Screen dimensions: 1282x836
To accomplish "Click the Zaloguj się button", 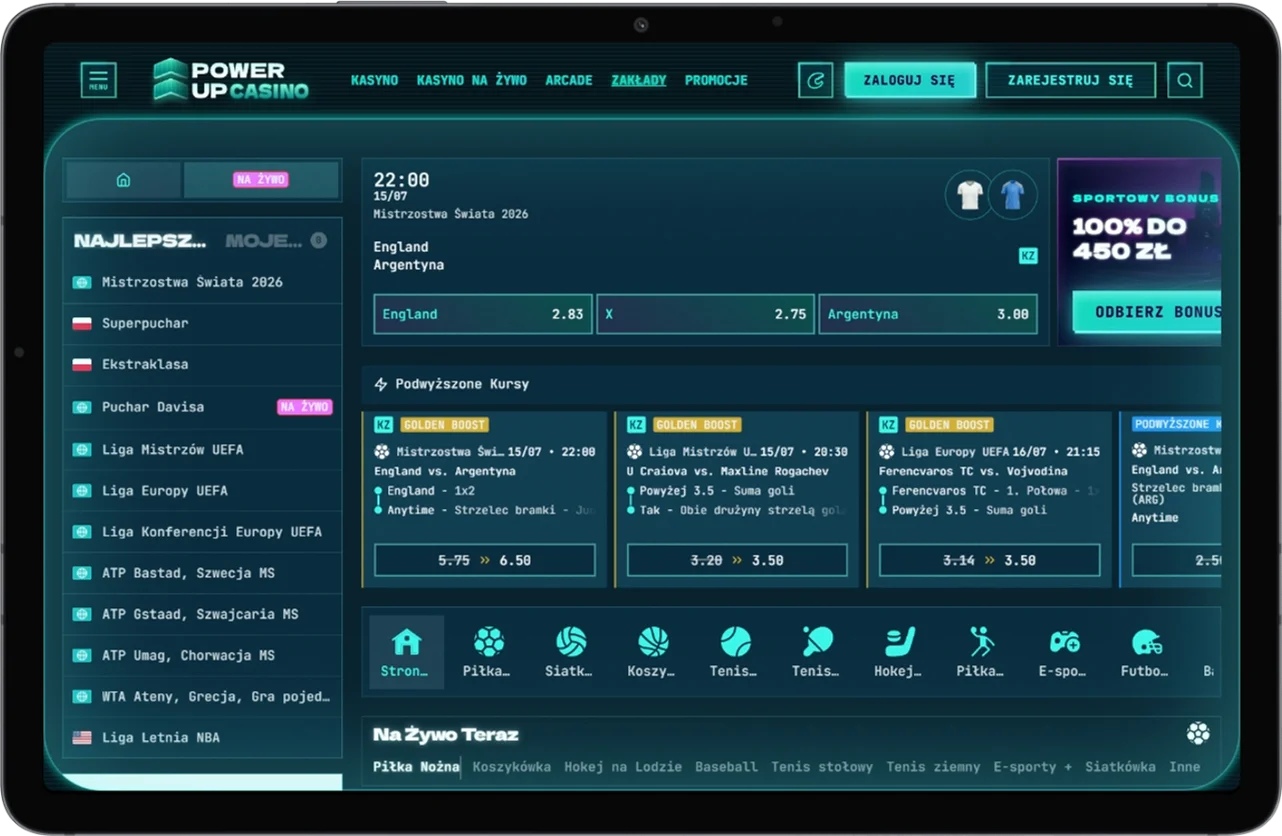I will tap(910, 80).
